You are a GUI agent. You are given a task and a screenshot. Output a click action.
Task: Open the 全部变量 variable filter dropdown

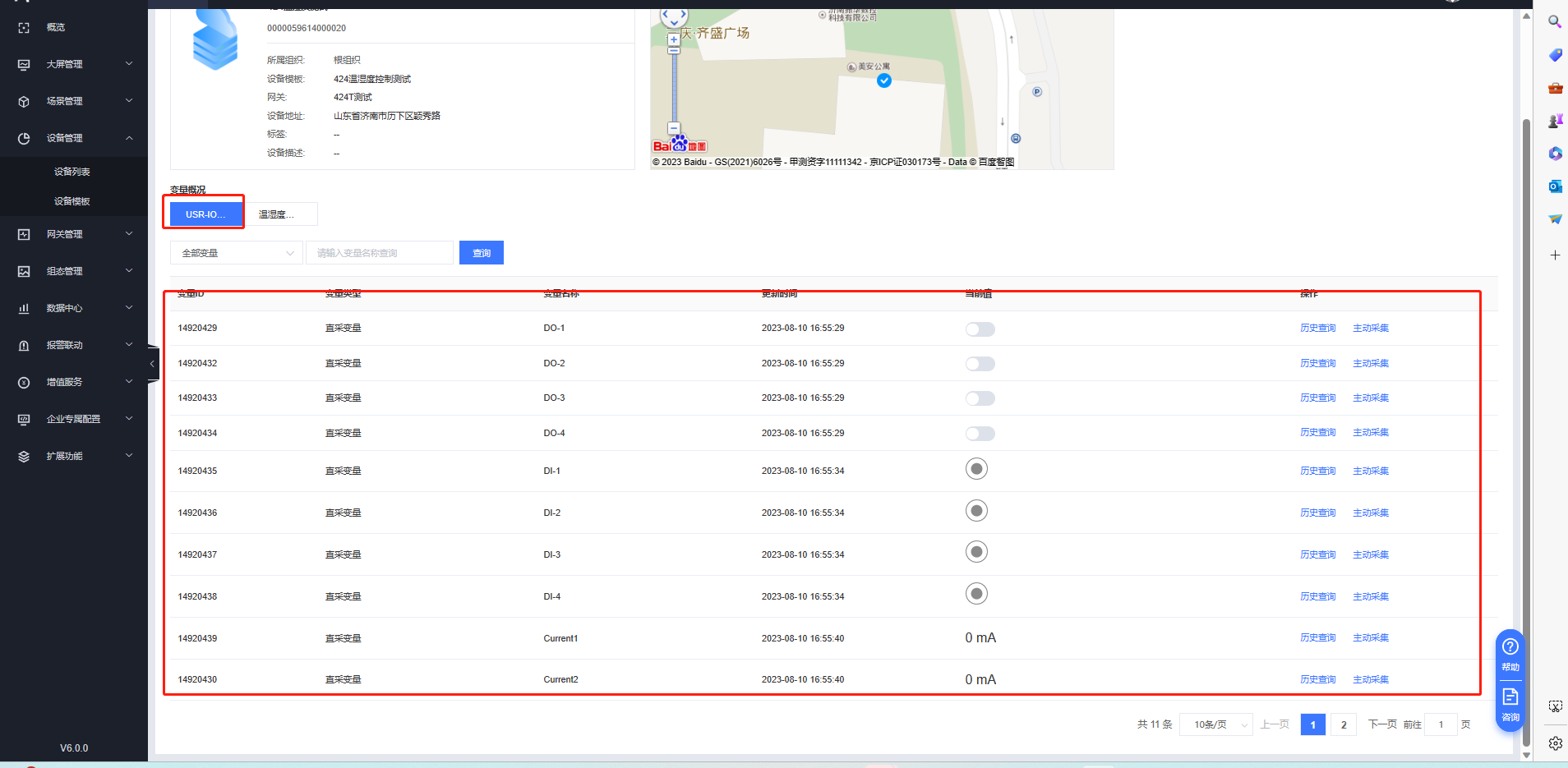237,253
